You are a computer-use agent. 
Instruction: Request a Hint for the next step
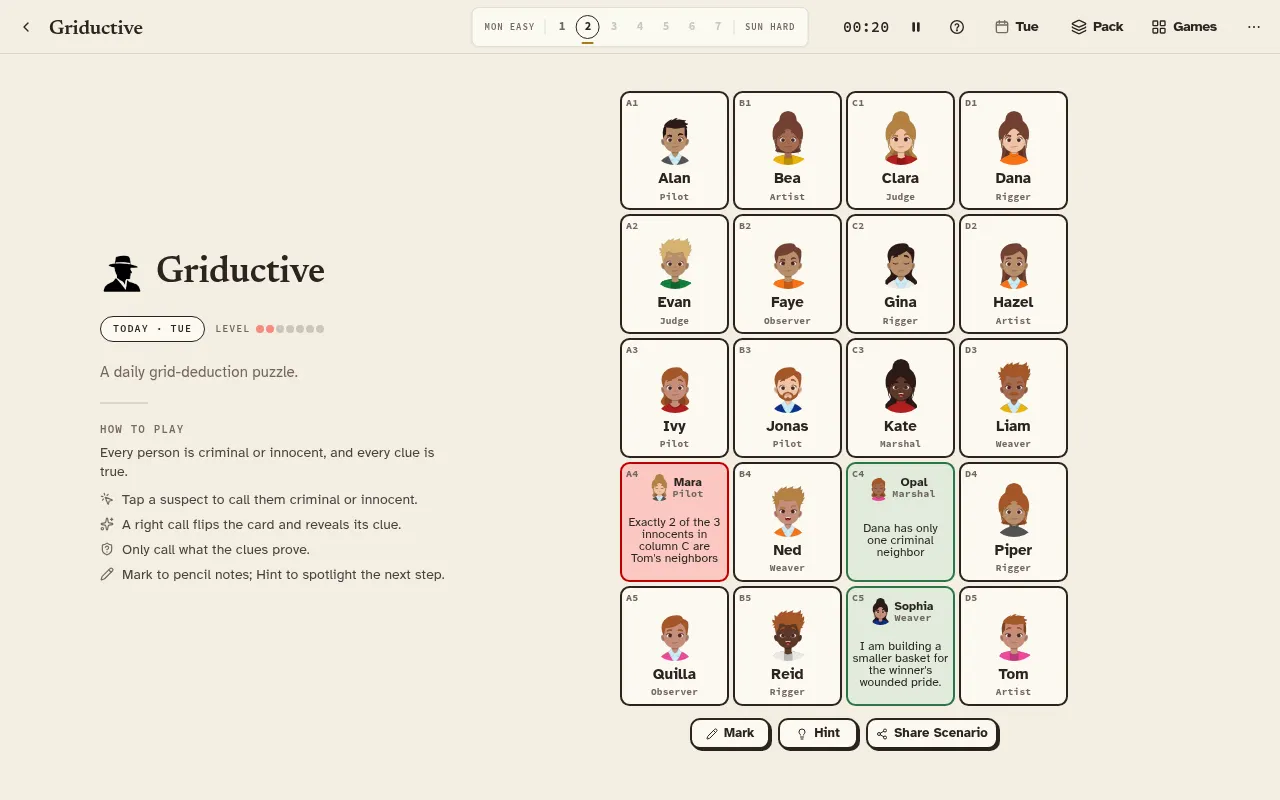818,733
